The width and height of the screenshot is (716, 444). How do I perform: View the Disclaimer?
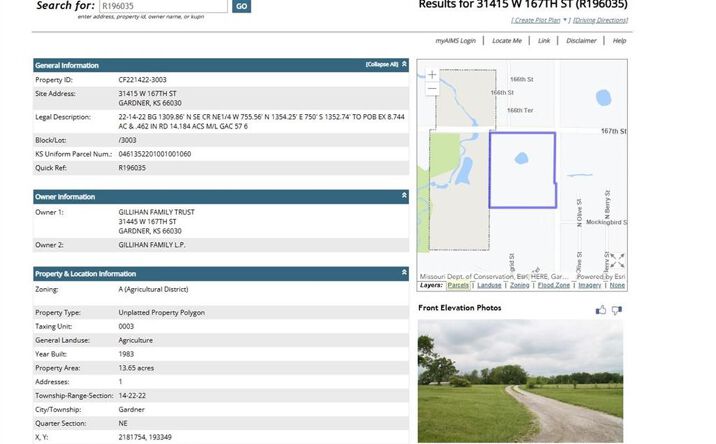coord(581,41)
